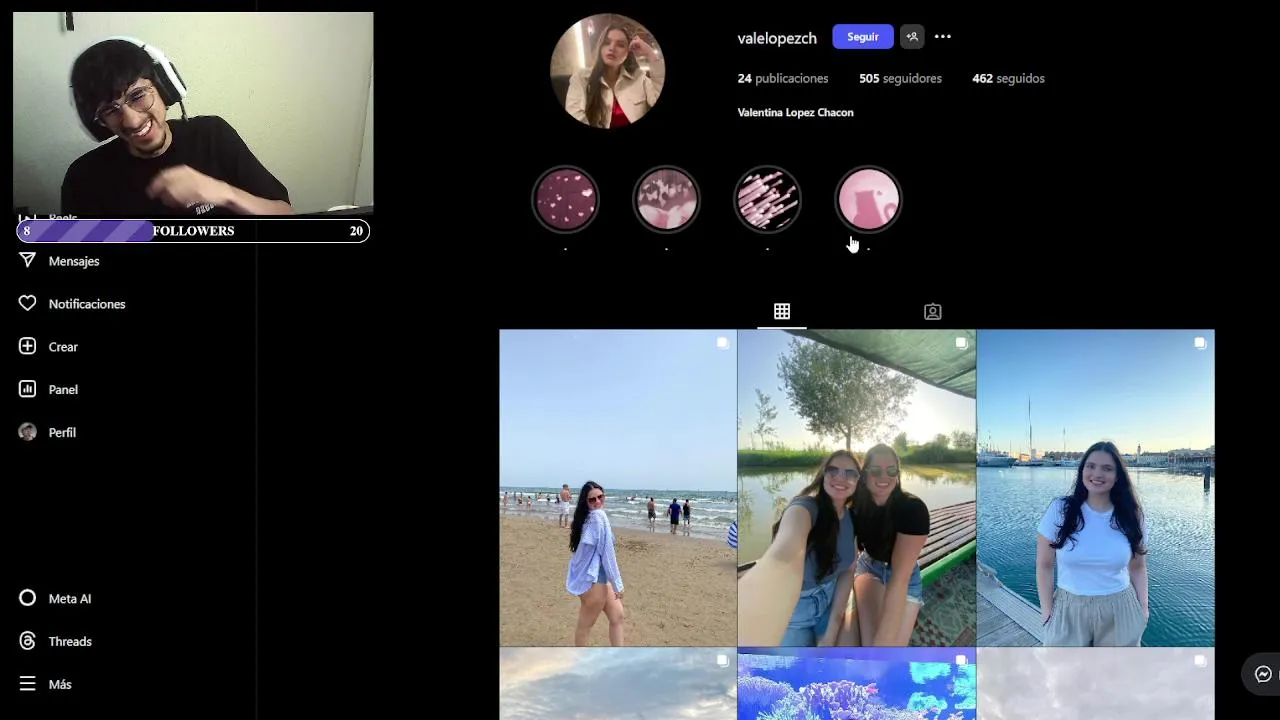This screenshot has width=1280, height=720.
Task: Open the cloudy sky post in second row
Action: [x=618, y=684]
